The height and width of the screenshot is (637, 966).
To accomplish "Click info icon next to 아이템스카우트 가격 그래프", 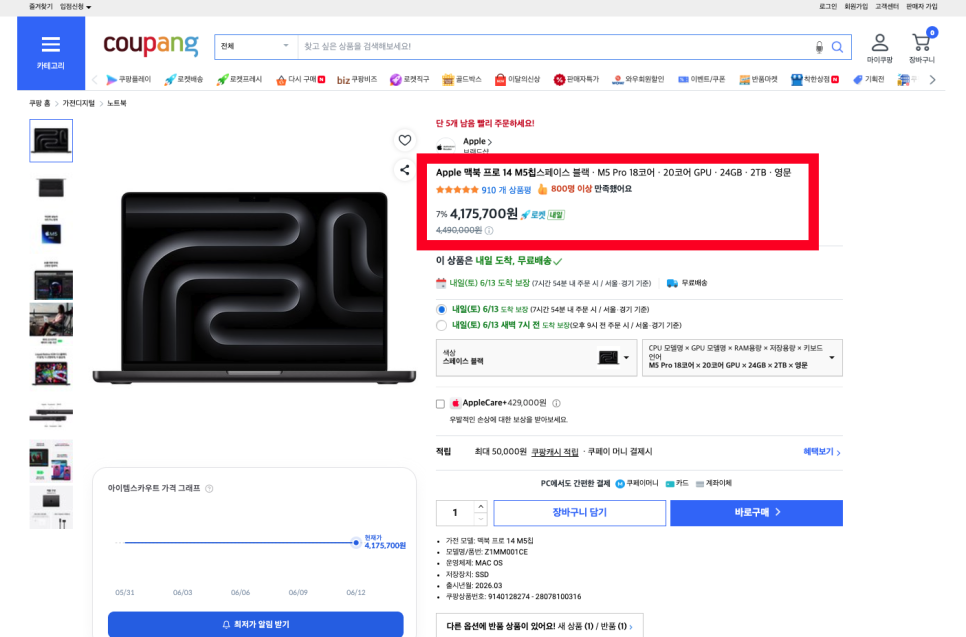I will (x=209, y=489).
